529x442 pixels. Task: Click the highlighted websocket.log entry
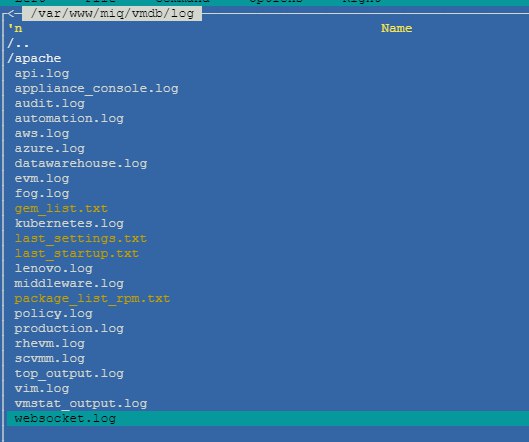(268, 418)
